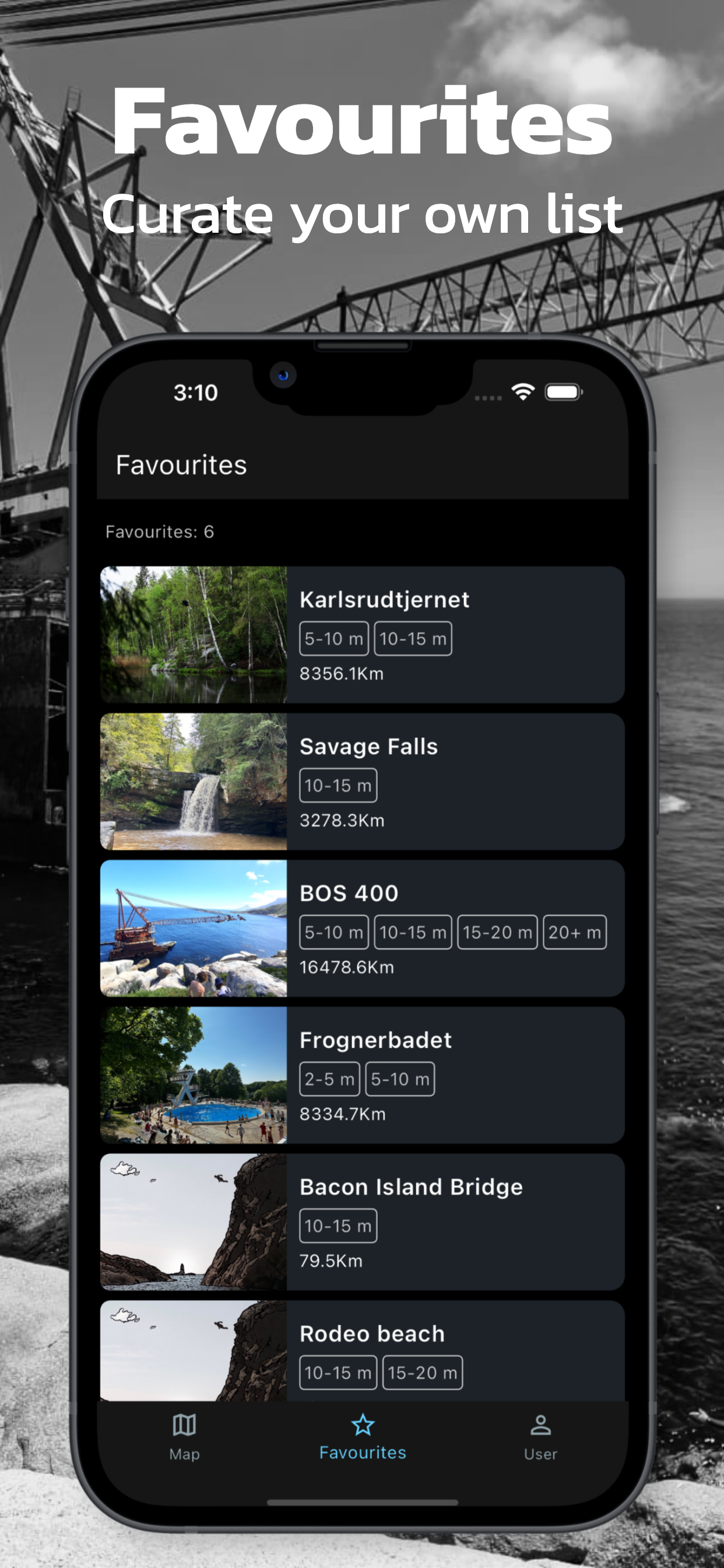Screen dimensions: 724x1568
Task: Tap the Wi-Fi status icon
Action: [x=523, y=391]
